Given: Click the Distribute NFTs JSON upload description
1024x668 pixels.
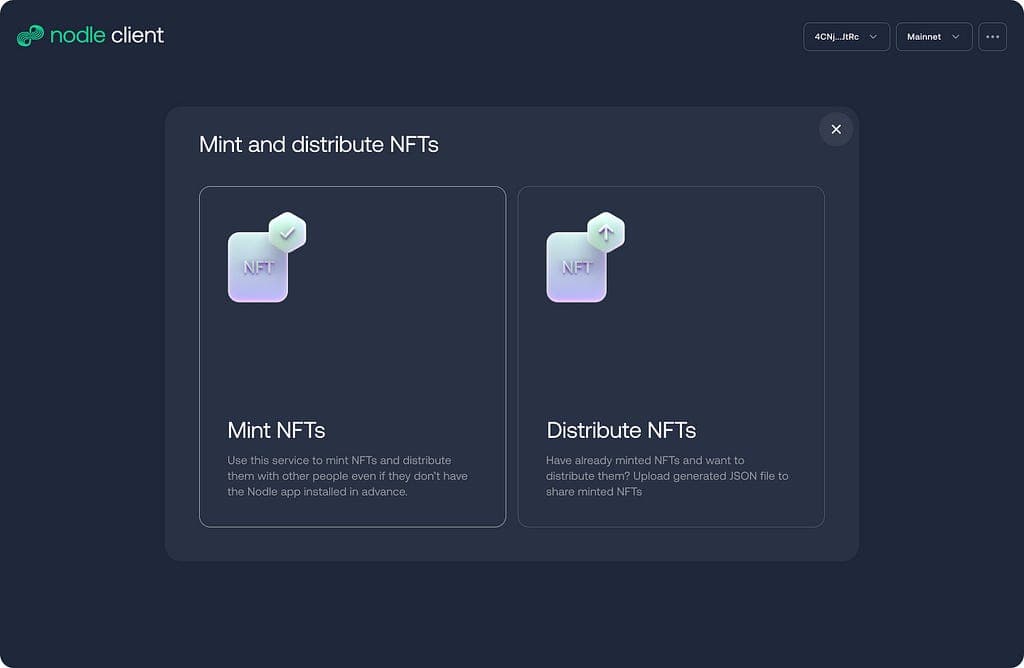Looking at the screenshot, I should click(667, 476).
